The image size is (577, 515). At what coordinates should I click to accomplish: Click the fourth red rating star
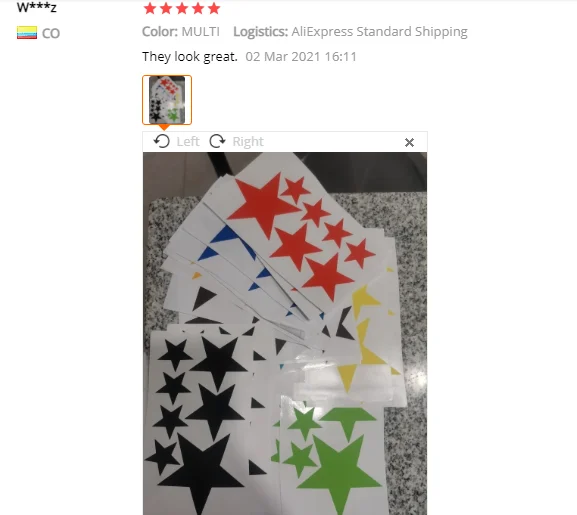pos(198,8)
